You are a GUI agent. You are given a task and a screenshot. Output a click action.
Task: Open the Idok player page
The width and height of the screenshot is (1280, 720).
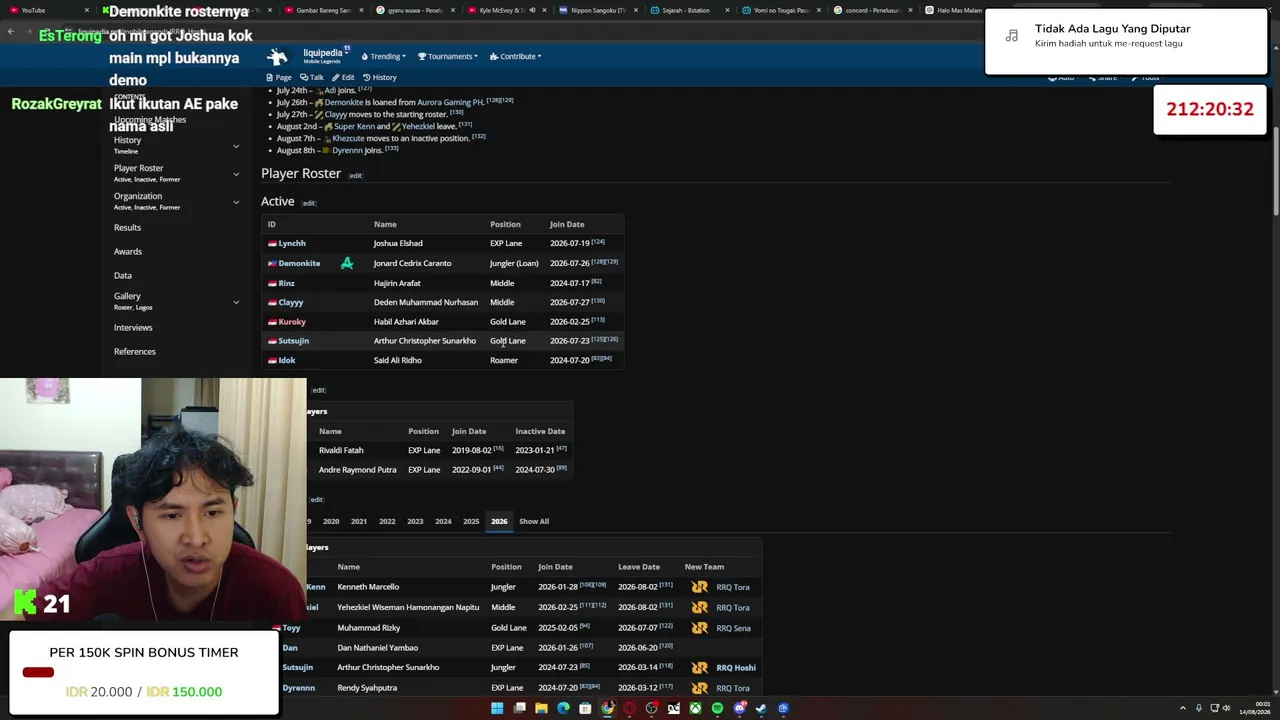coord(287,360)
